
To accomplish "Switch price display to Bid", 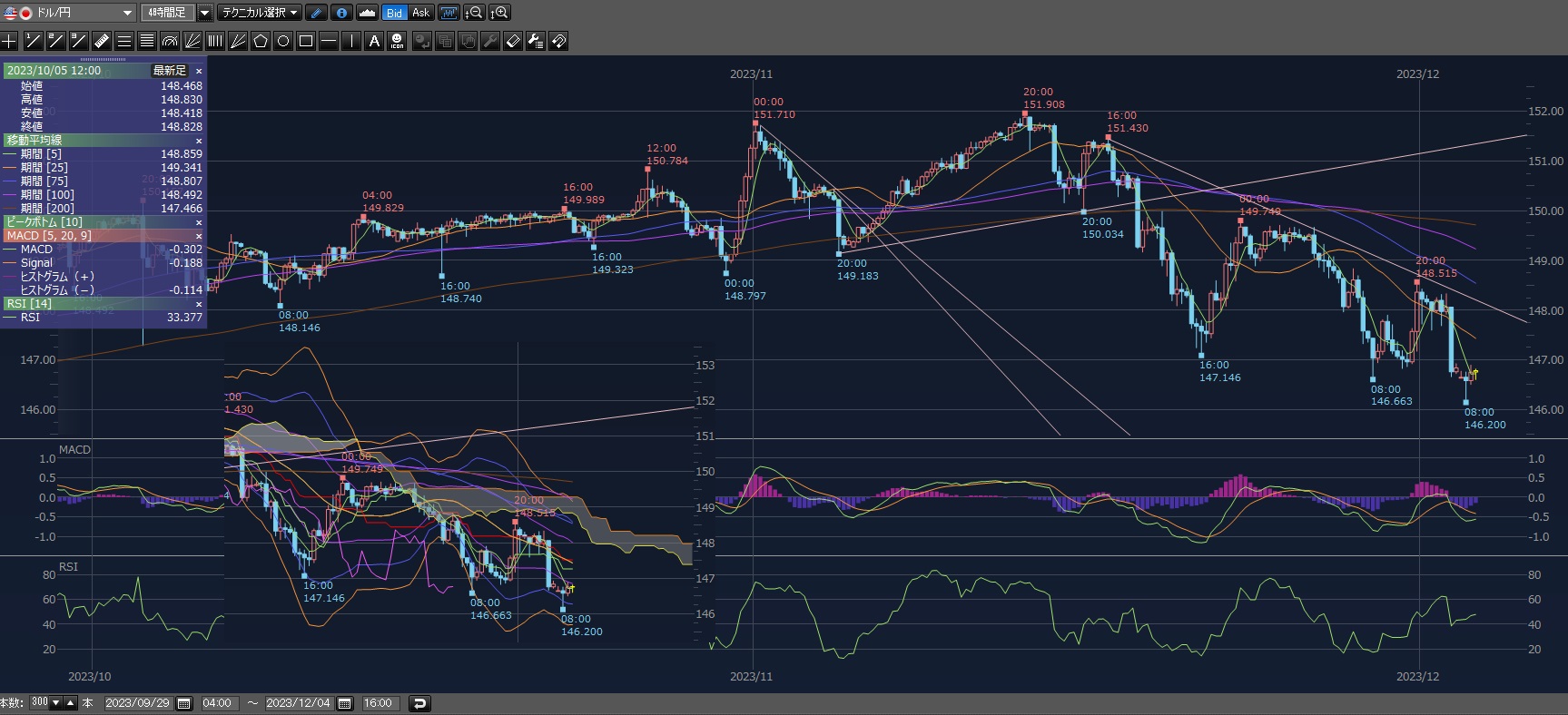I will point(394,13).
